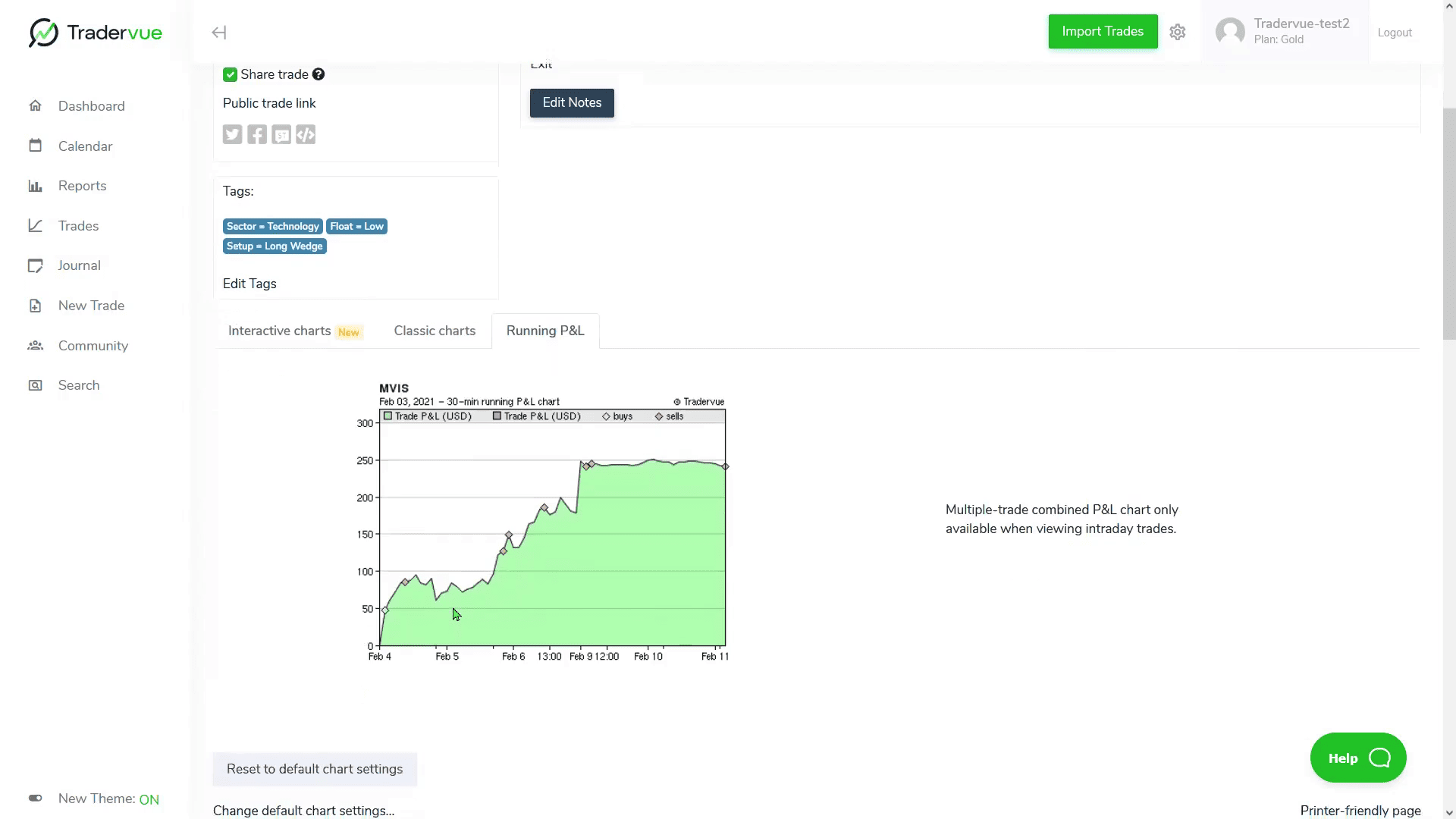Uncheck the Share trade checkbox
The image size is (1456, 819).
coord(230,74)
